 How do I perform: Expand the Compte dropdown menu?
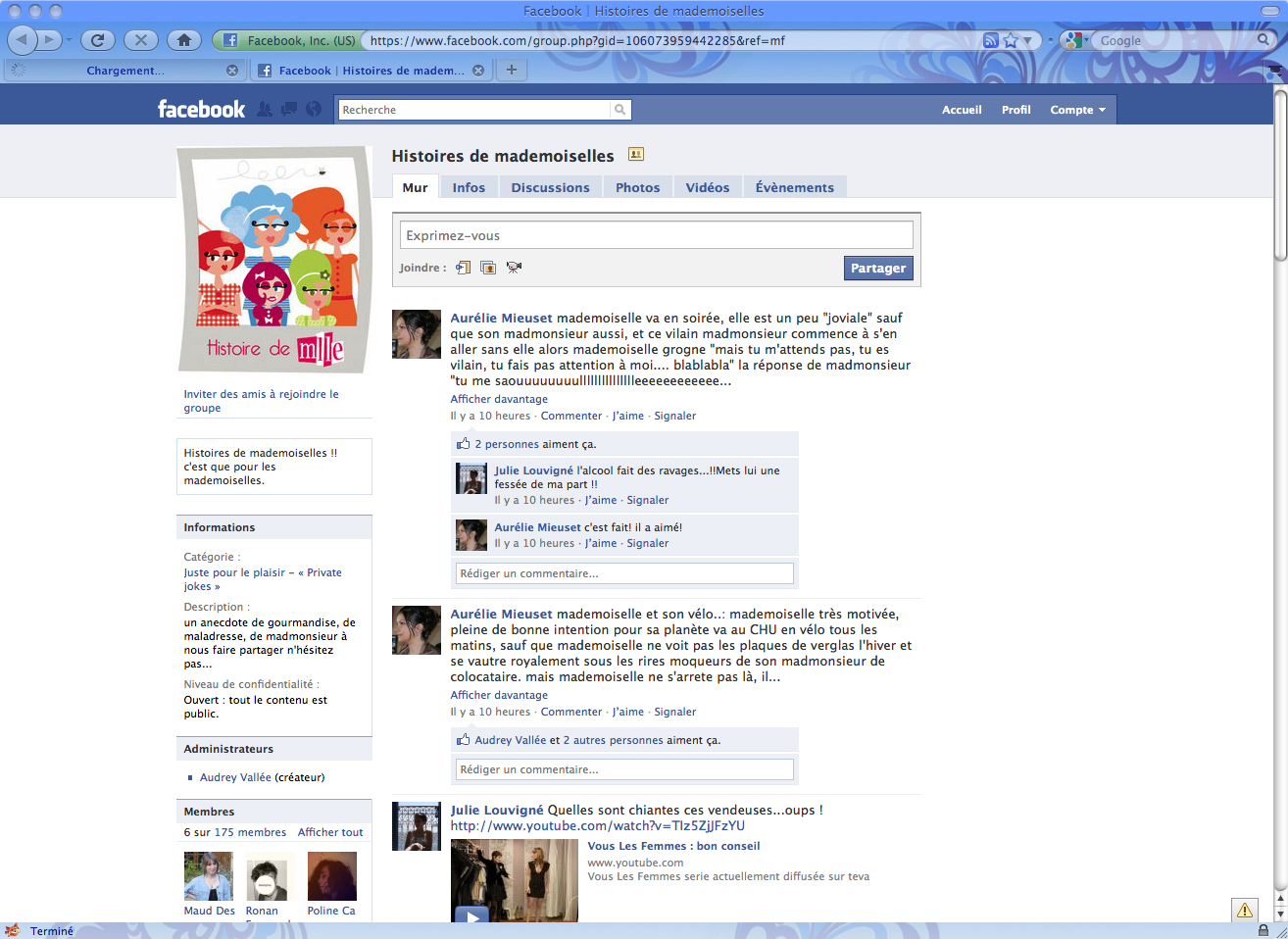coord(1077,110)
